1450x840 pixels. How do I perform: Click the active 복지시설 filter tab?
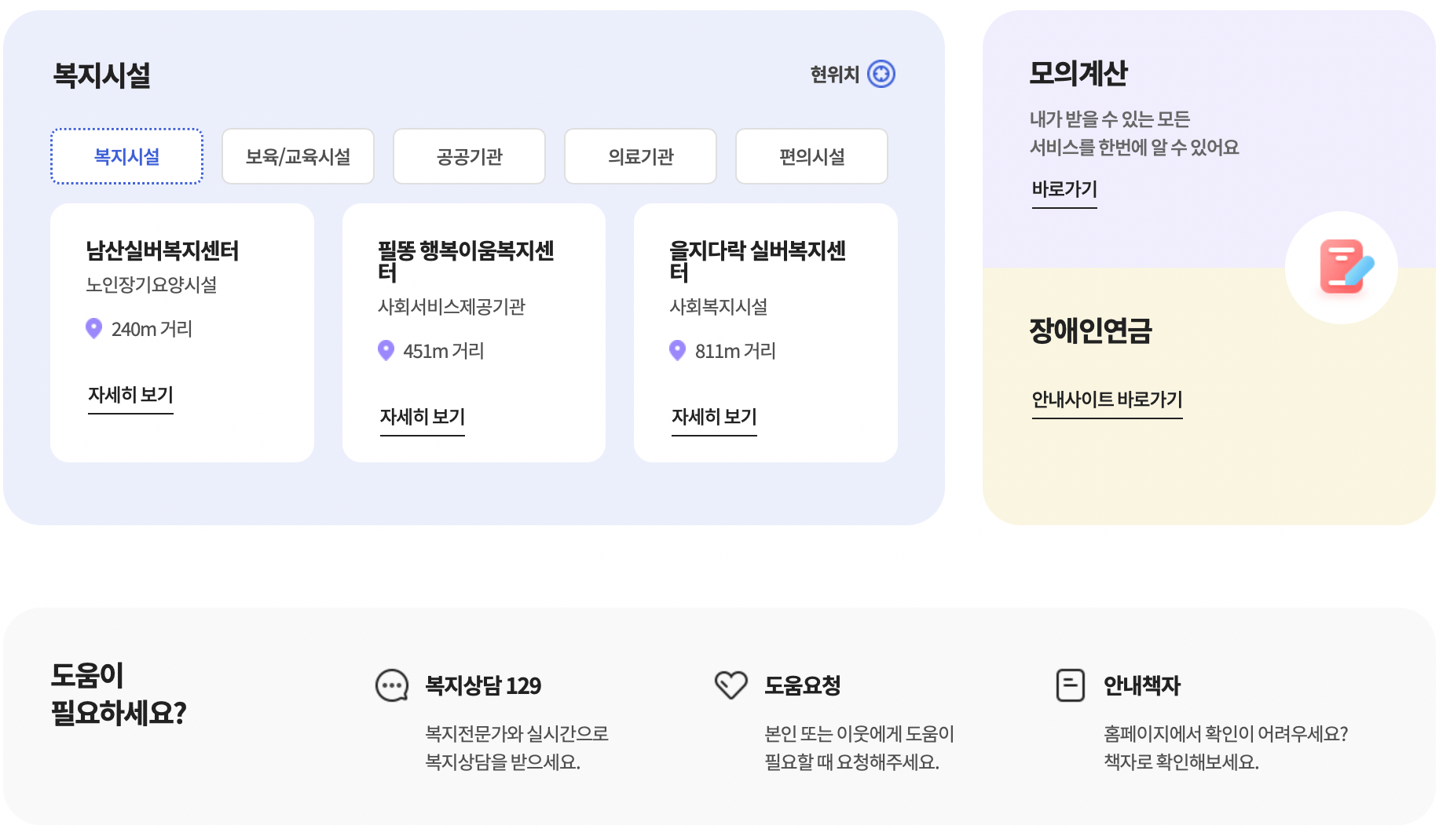[x=126, y=156]
